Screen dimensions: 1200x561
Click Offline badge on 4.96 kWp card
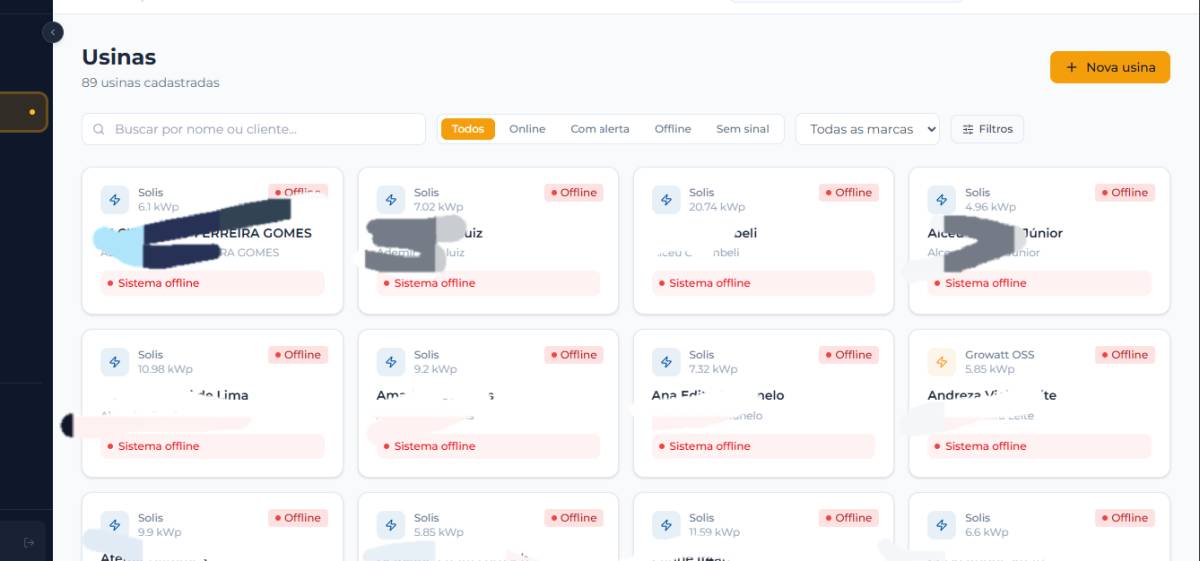[1125, 192]
